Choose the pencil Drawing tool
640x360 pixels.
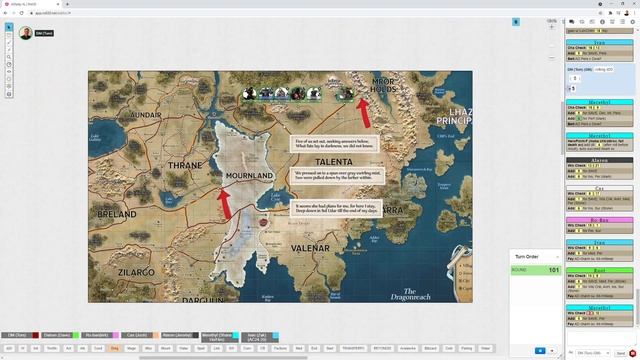coord(9,42)
